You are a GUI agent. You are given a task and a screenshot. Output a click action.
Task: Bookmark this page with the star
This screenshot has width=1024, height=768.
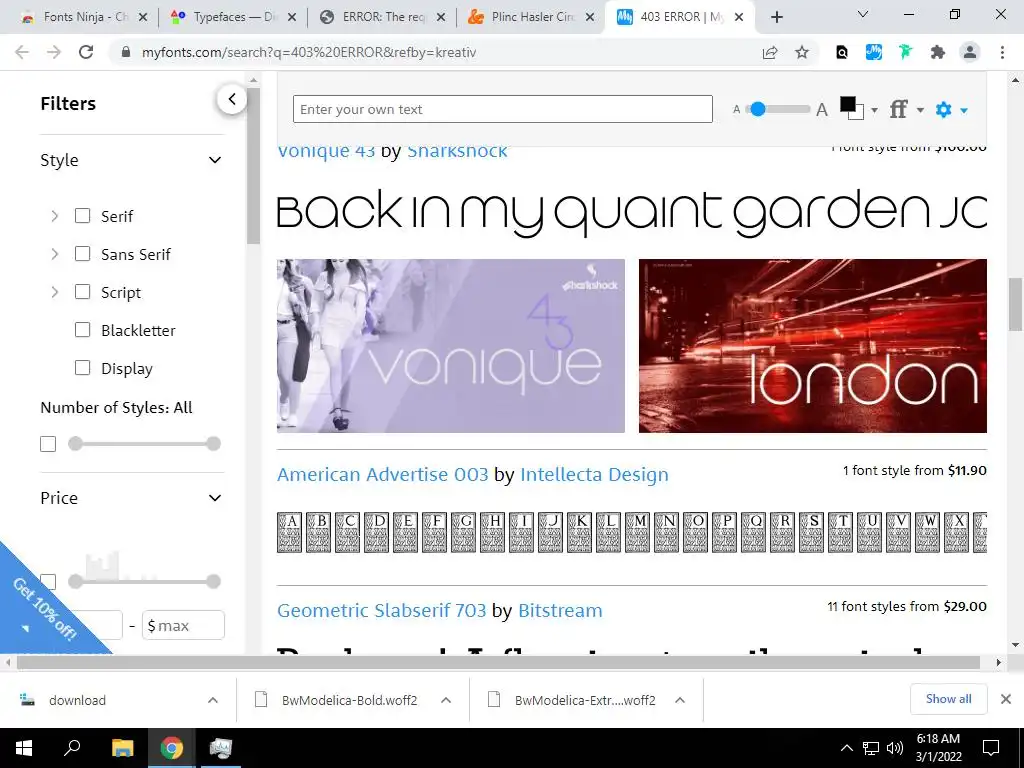click(802, 53)
